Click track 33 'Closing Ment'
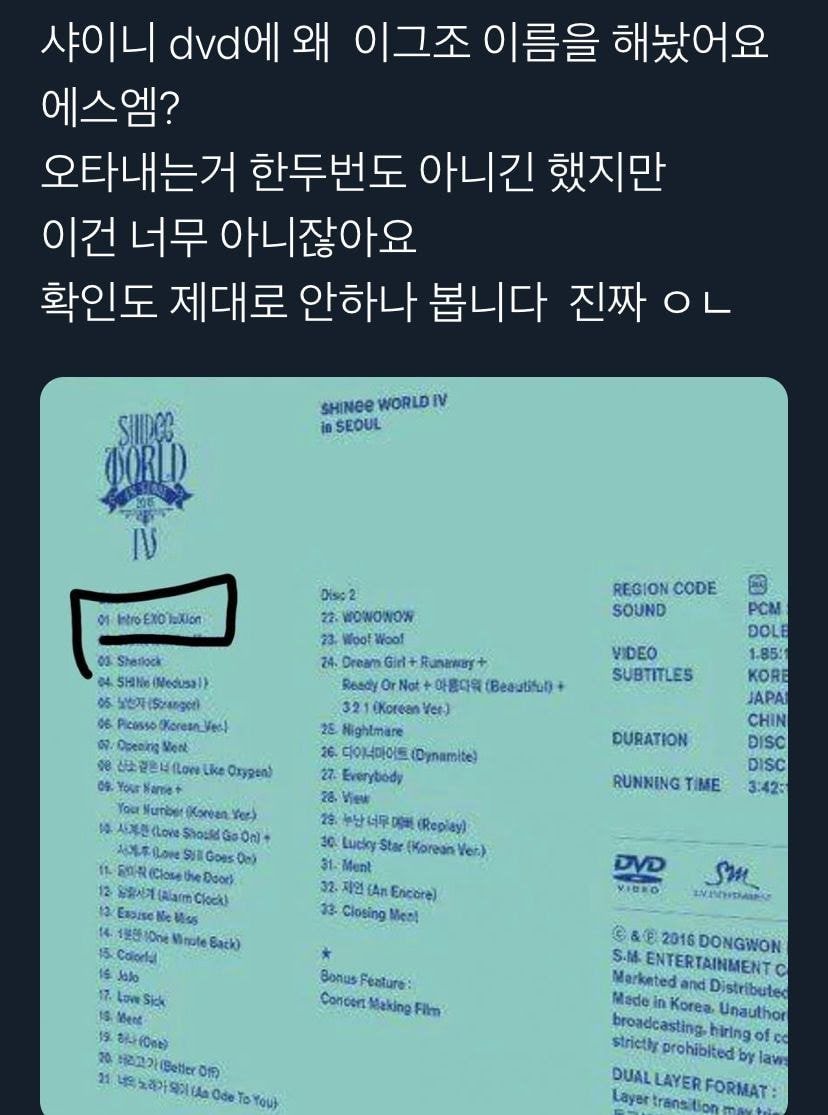The width and height of the screenshot is (828, 1115). (369, 912)
